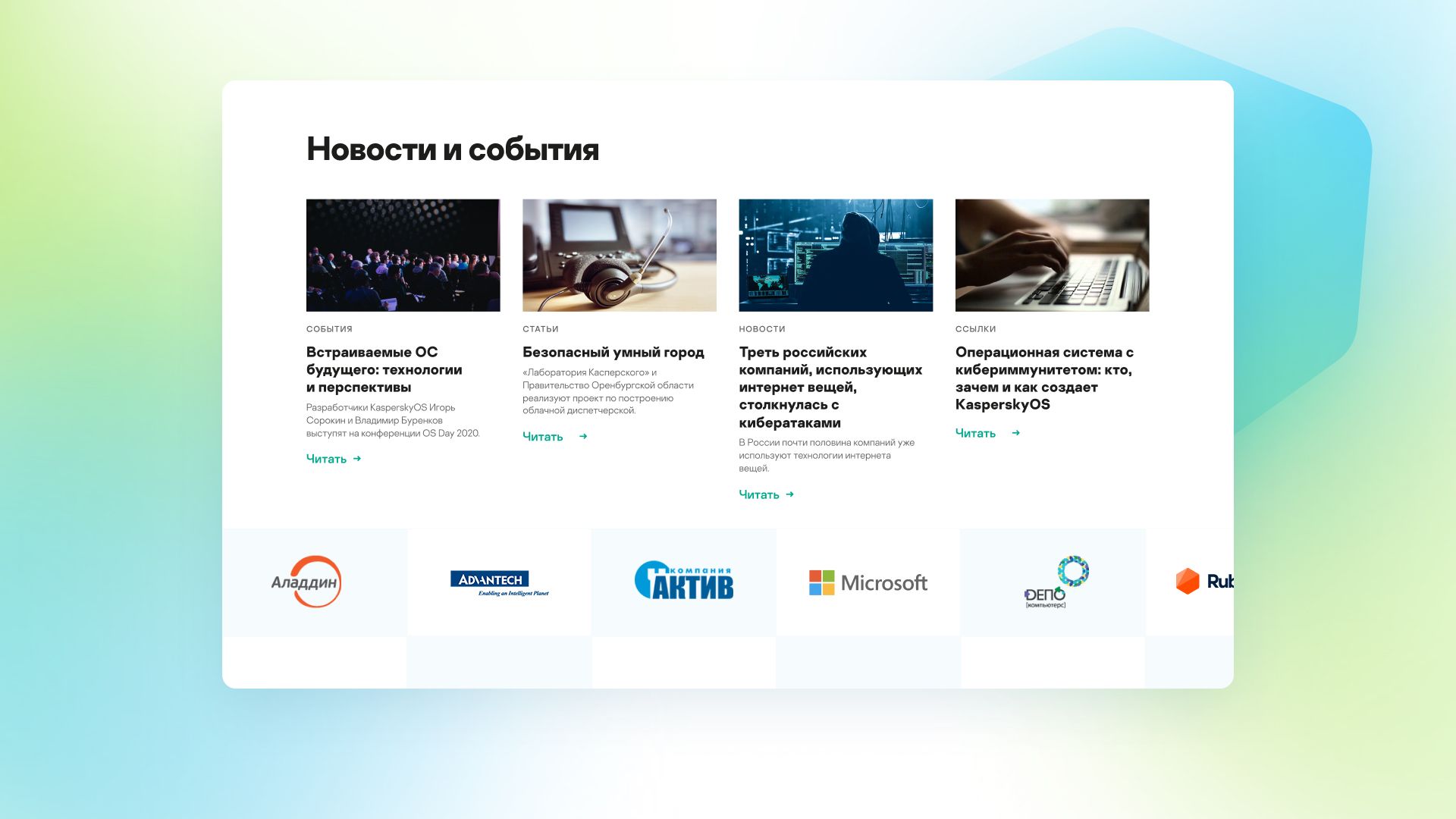Click the arrow next to Читать under Встраиваемые ОС
Viewport: 1456px width, 819px height.
(357, 459)
